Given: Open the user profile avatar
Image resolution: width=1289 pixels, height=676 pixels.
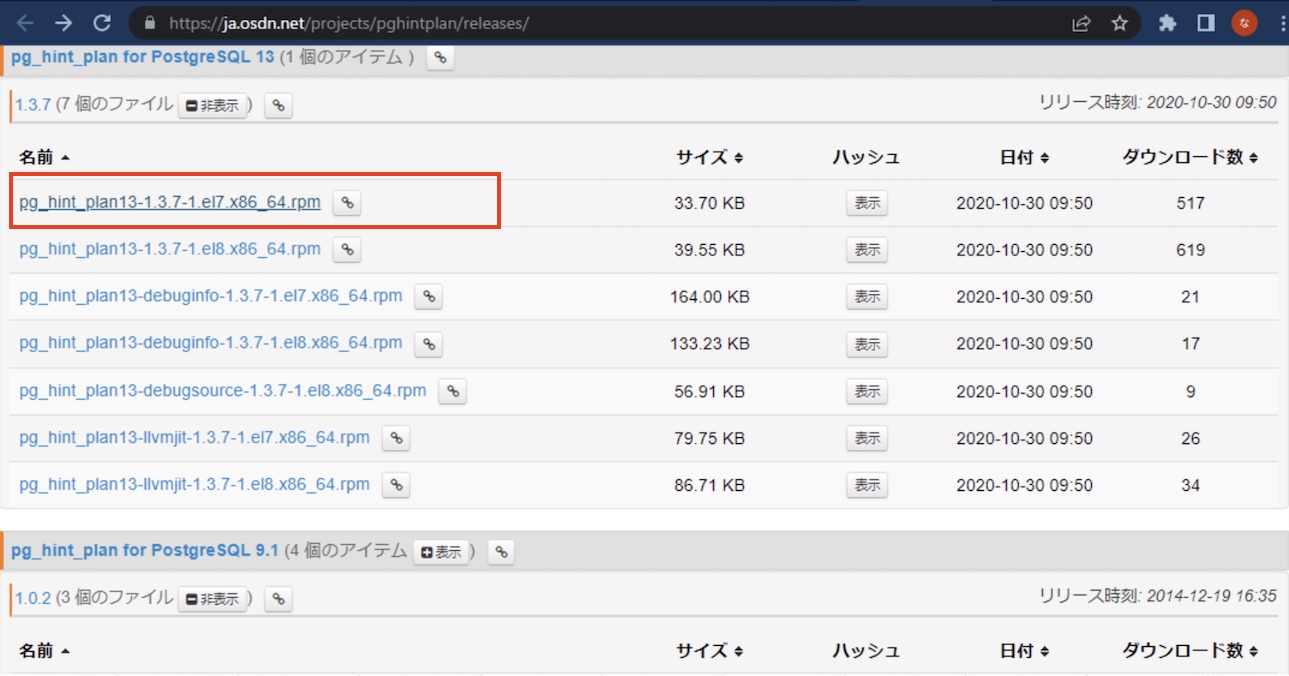Looking at the screenshot, I should pos(1244,23).
